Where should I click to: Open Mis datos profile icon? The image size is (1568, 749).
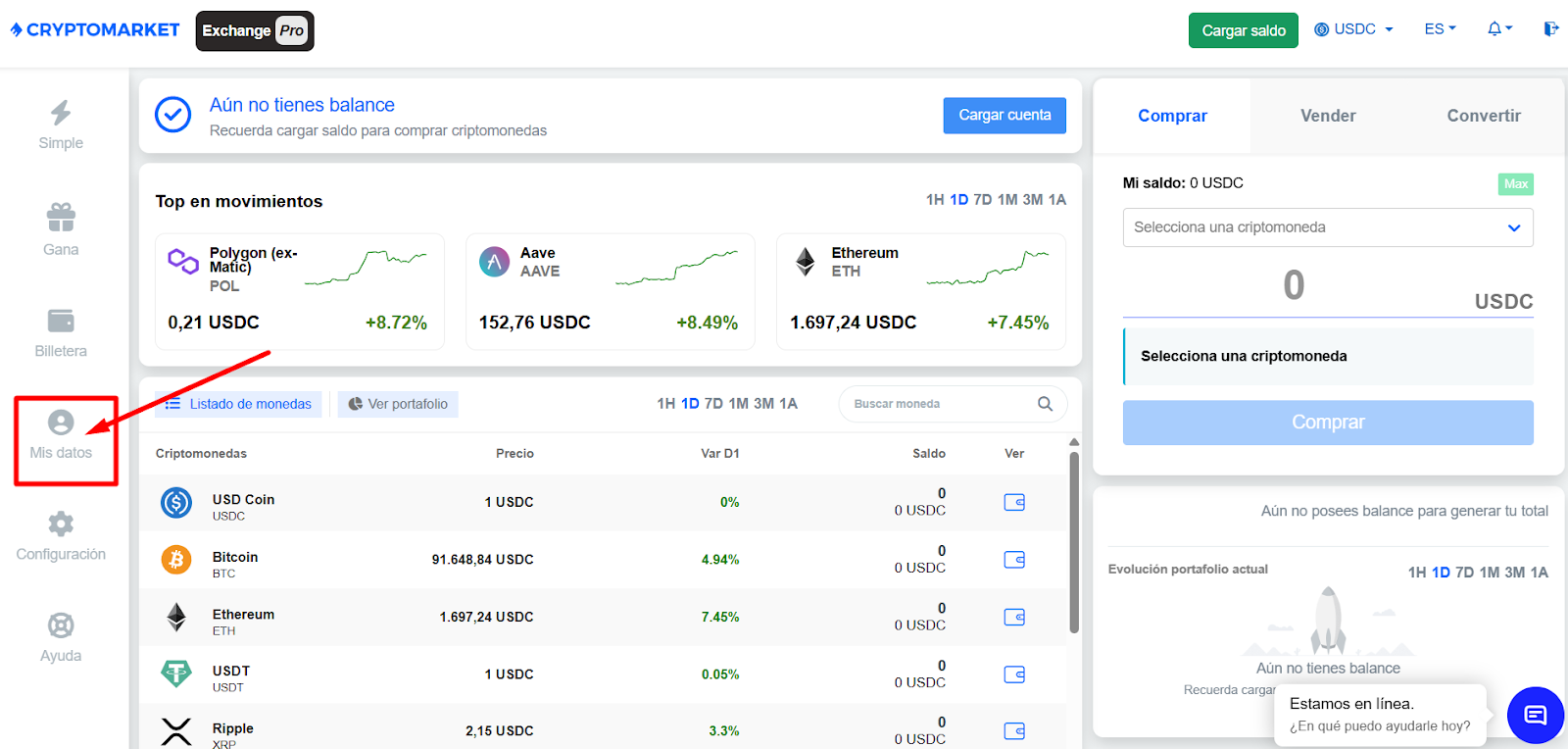[61, 423]
